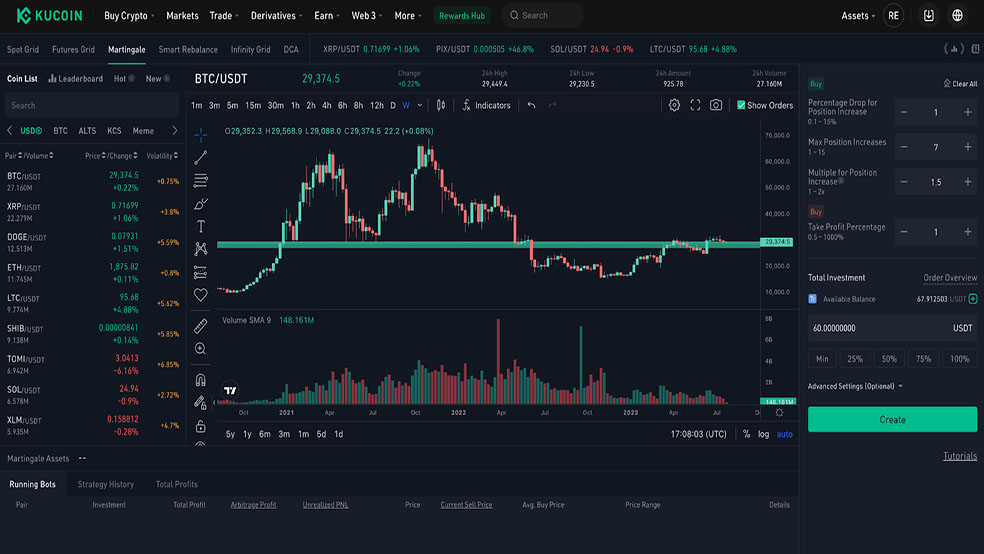Open the Indicators menu
The width and height of the screenshot is (984, 554).
click(x=486, y=105)
